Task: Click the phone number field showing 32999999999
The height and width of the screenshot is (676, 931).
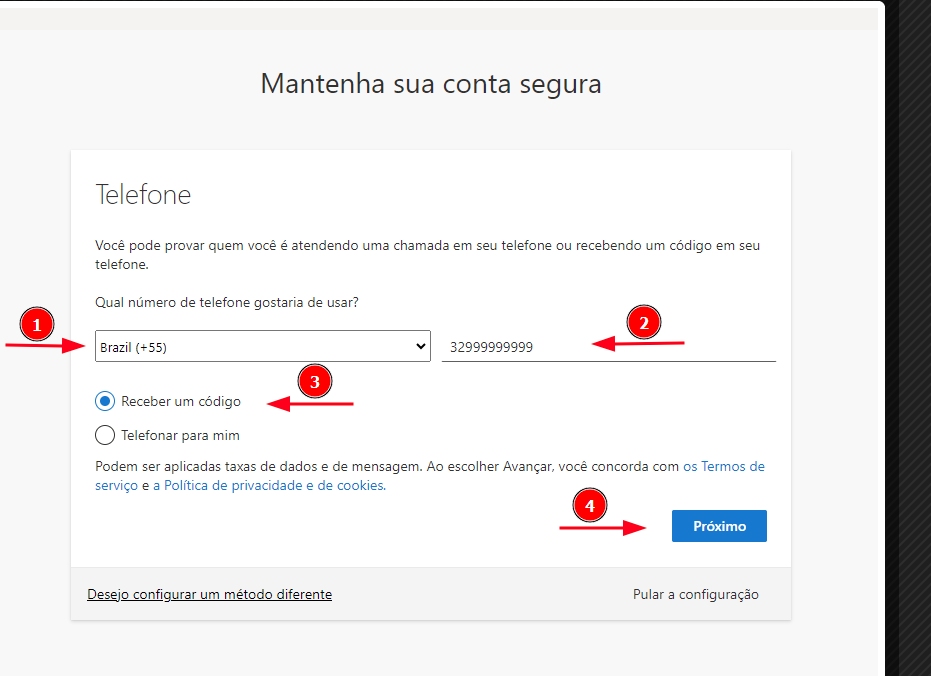Action: (x=608, y=347)
